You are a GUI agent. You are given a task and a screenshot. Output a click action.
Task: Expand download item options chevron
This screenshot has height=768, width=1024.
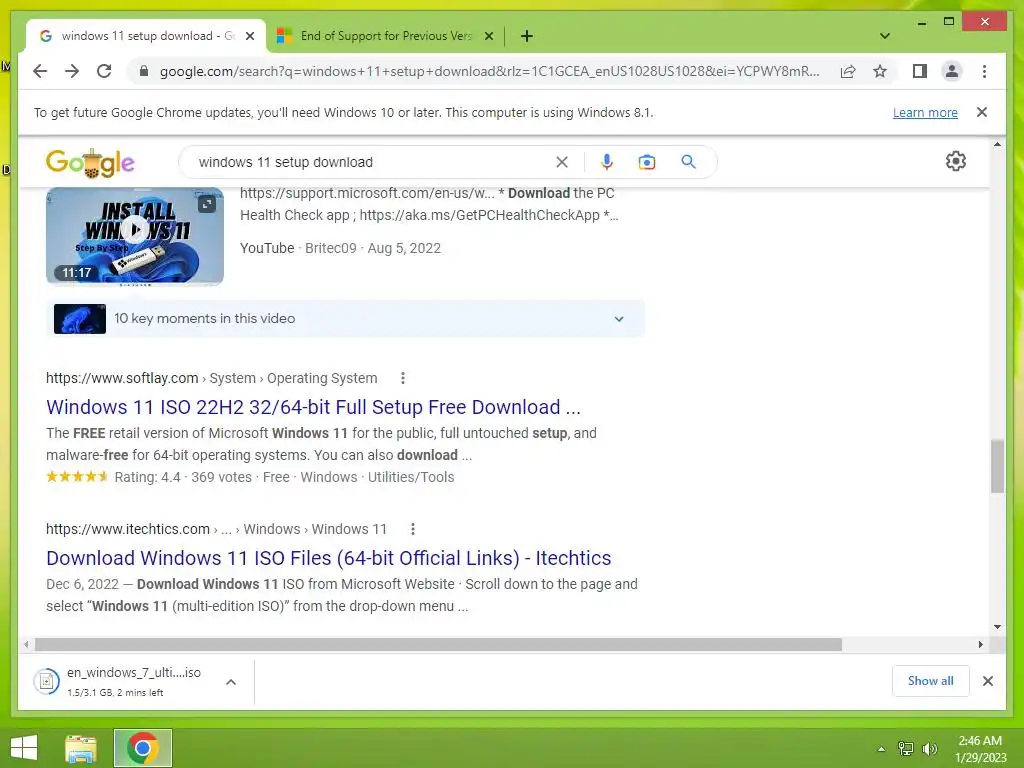[x=231, y=682]
